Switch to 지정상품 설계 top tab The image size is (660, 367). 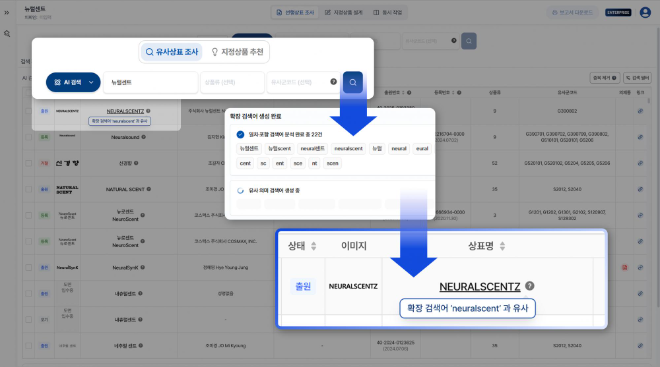coord(344,13)
